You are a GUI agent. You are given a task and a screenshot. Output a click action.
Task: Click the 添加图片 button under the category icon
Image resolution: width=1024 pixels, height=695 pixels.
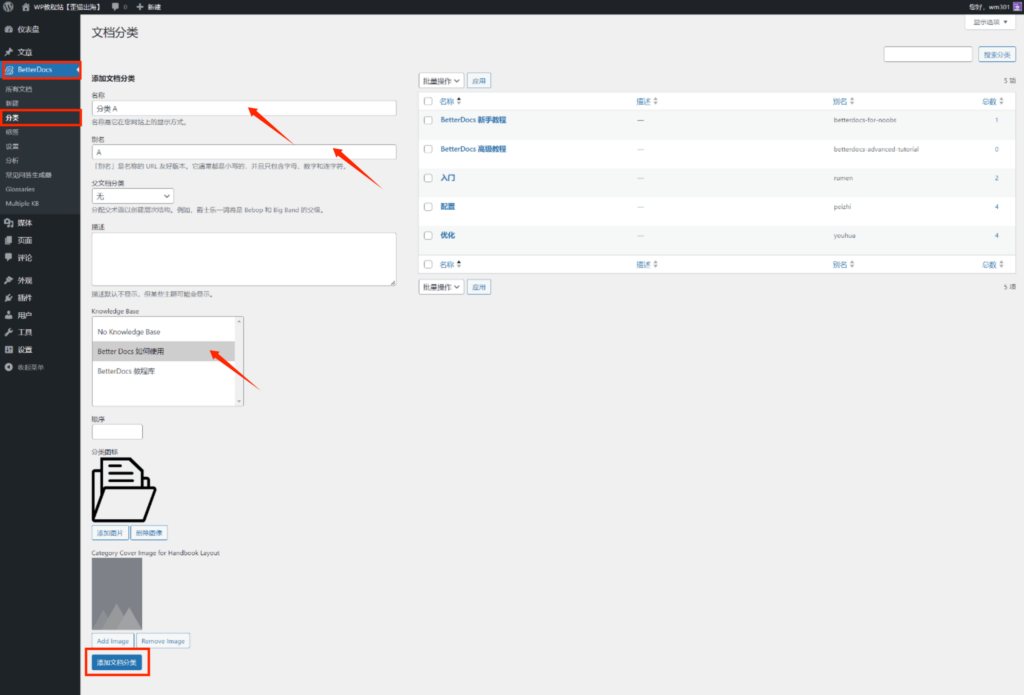click(110, 533)
